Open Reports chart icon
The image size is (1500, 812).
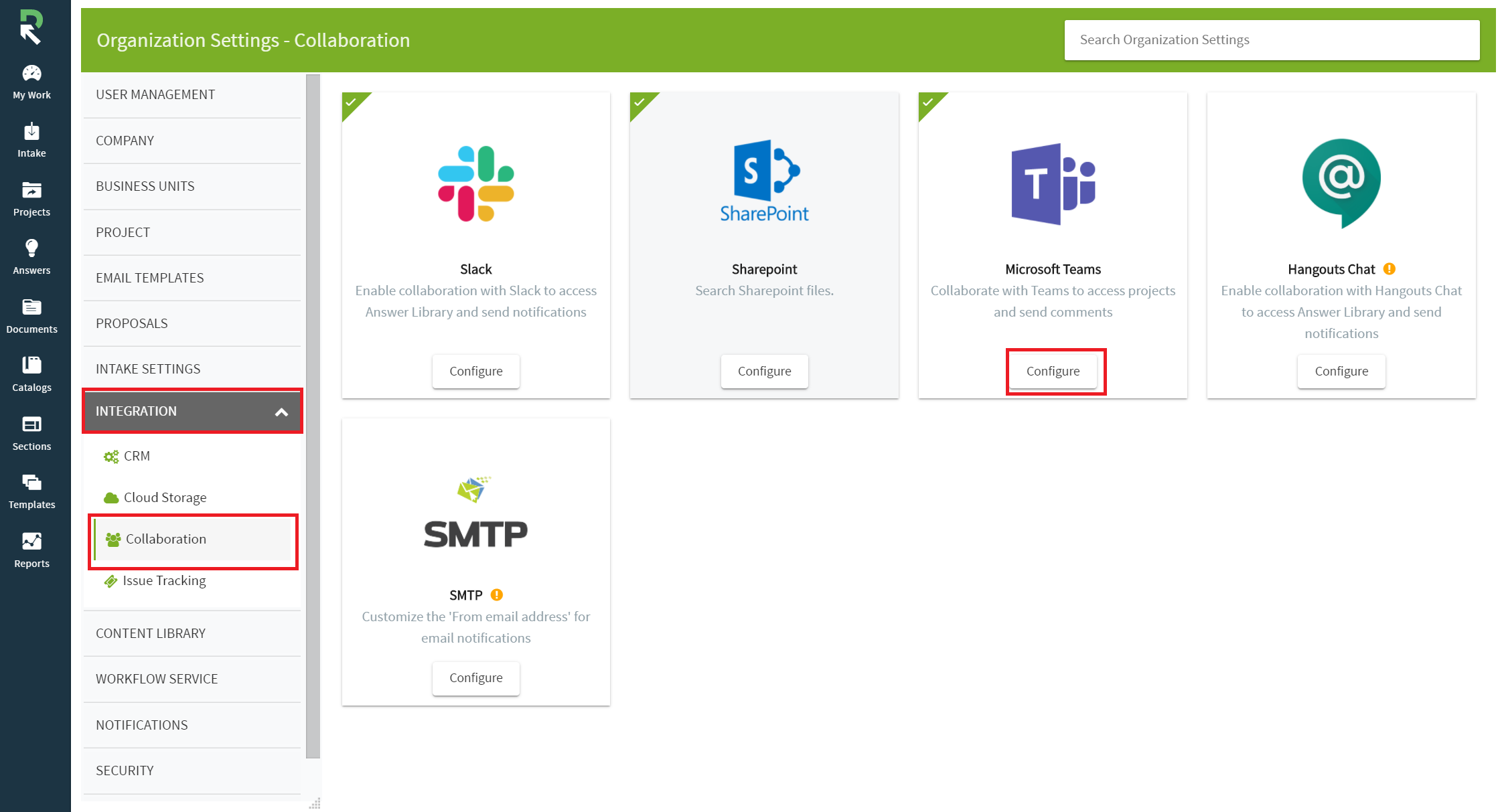[31, 541]
